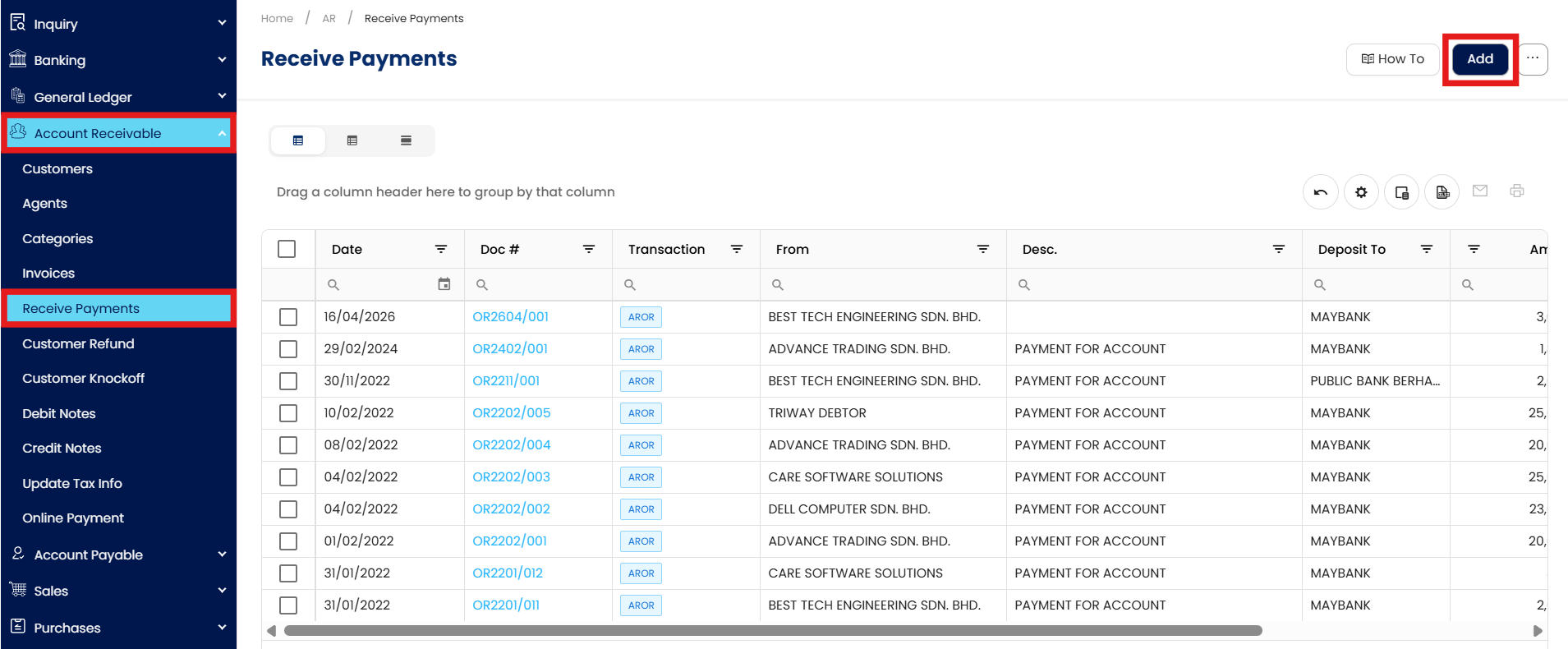Click filter icon on From column
Viewport: 1568px width, 649px height.
982,249
